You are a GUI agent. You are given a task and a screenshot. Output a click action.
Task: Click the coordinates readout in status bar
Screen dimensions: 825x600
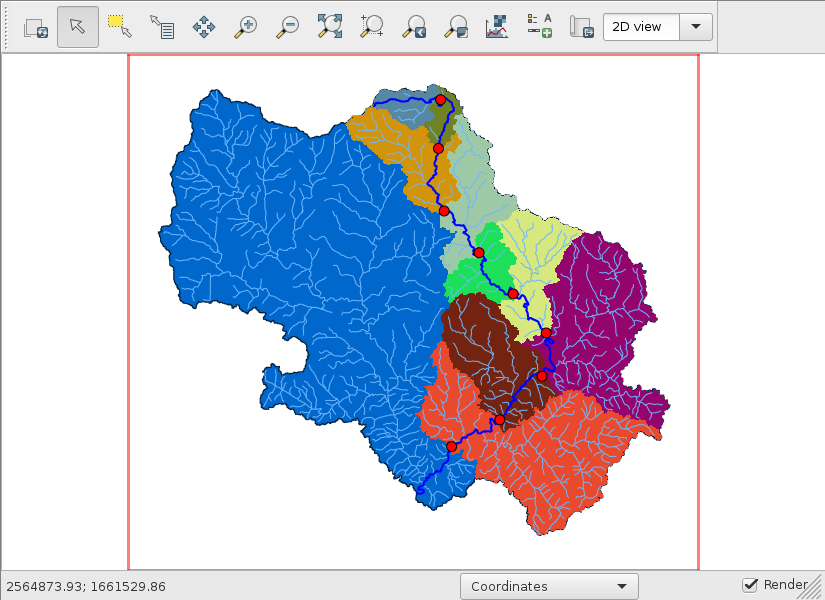click(x=86, y=587)
